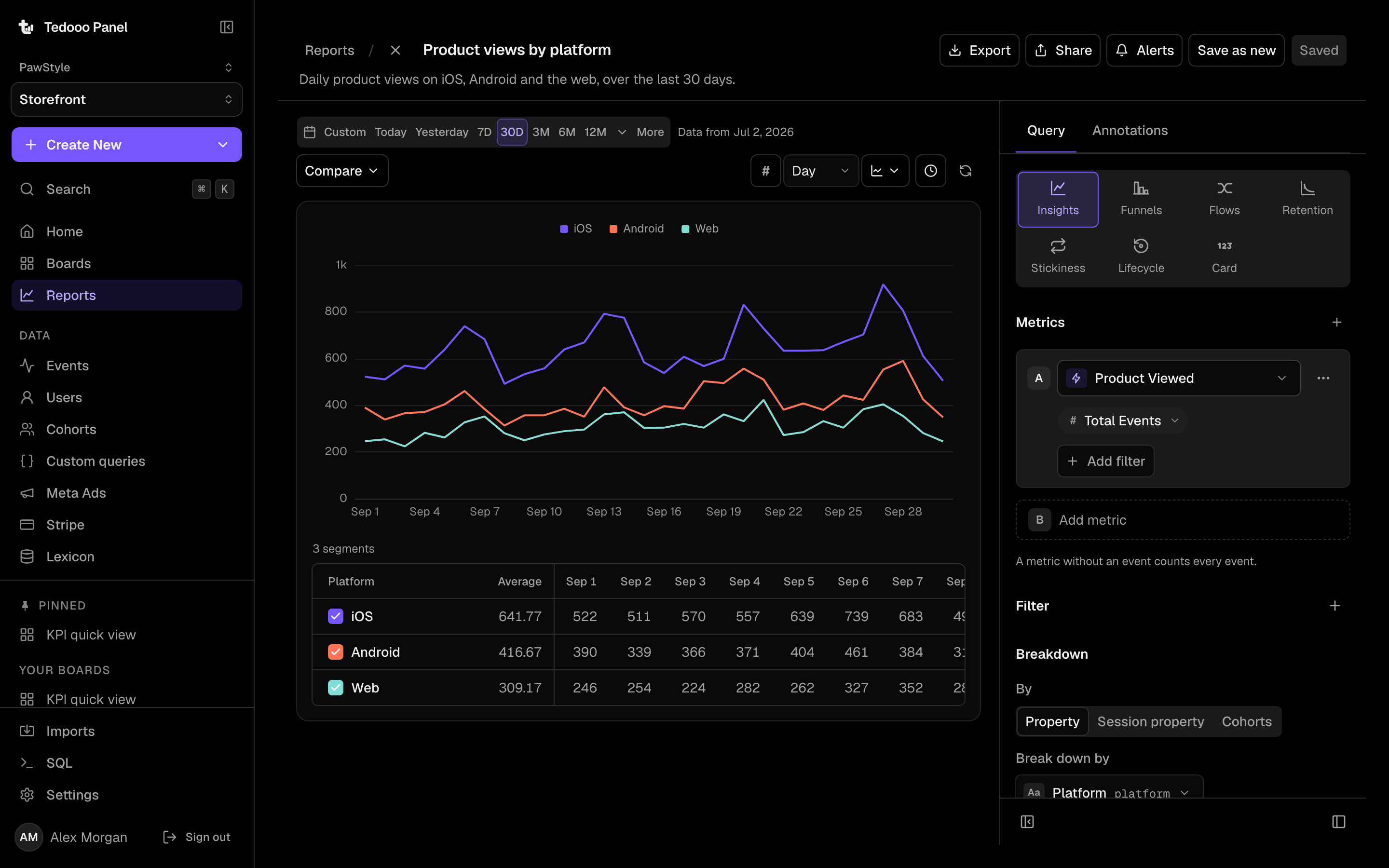The width and height of the screenshot is (1389, 868).
Task: Click the Save as new button
Action: (1236, 50)
